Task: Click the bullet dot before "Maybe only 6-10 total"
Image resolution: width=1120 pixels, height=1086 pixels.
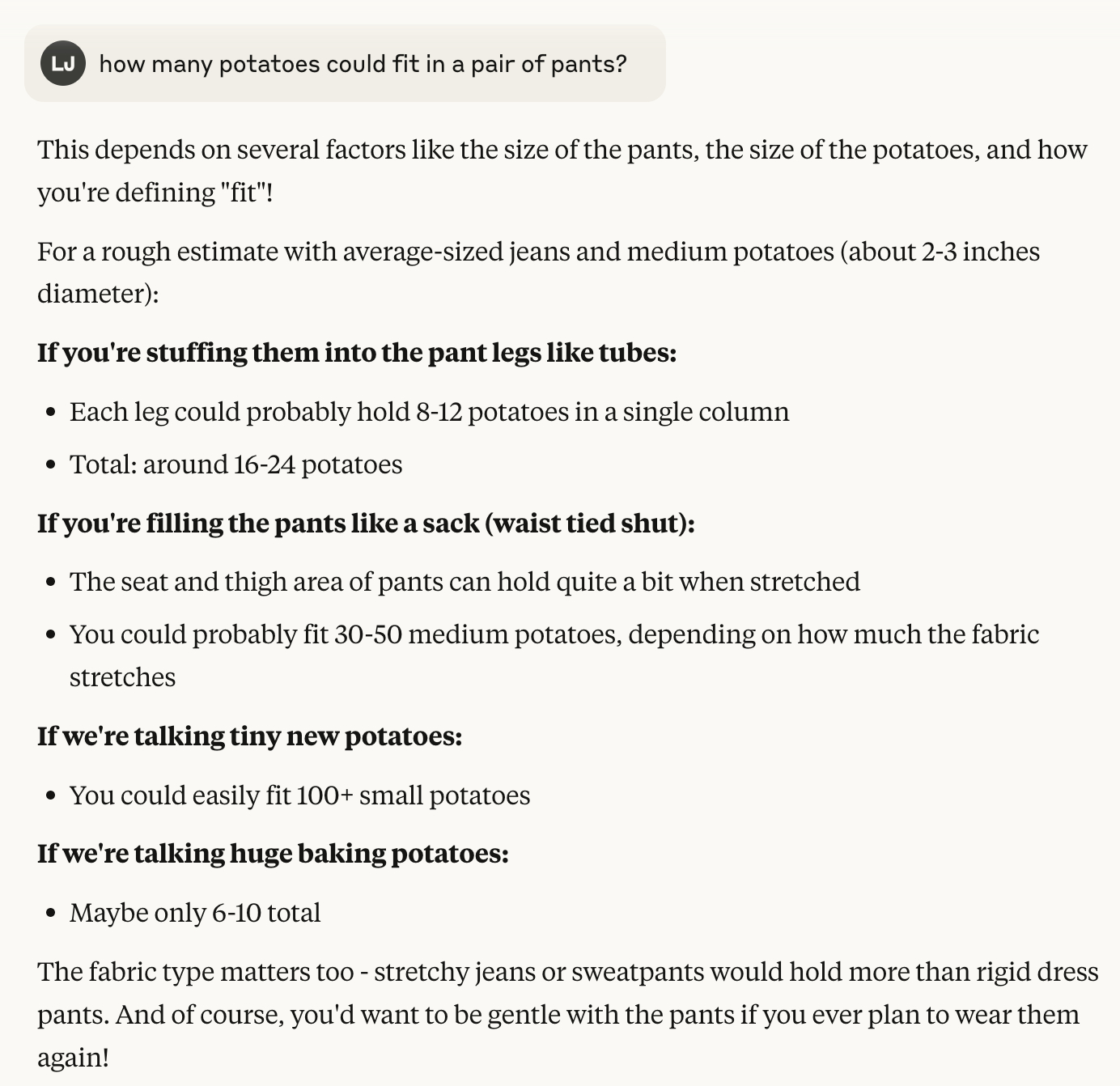Action: pos(51,914)
